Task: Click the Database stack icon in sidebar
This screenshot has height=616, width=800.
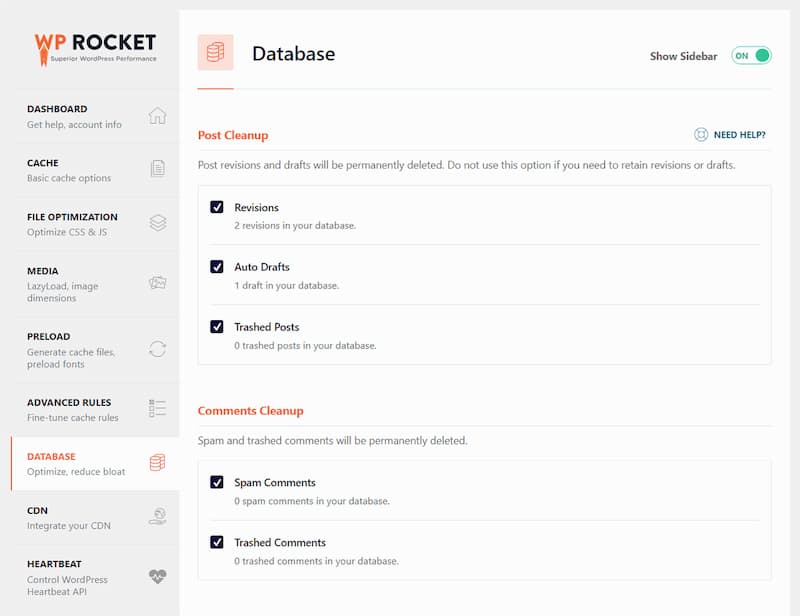Action: tap(157, 462)
